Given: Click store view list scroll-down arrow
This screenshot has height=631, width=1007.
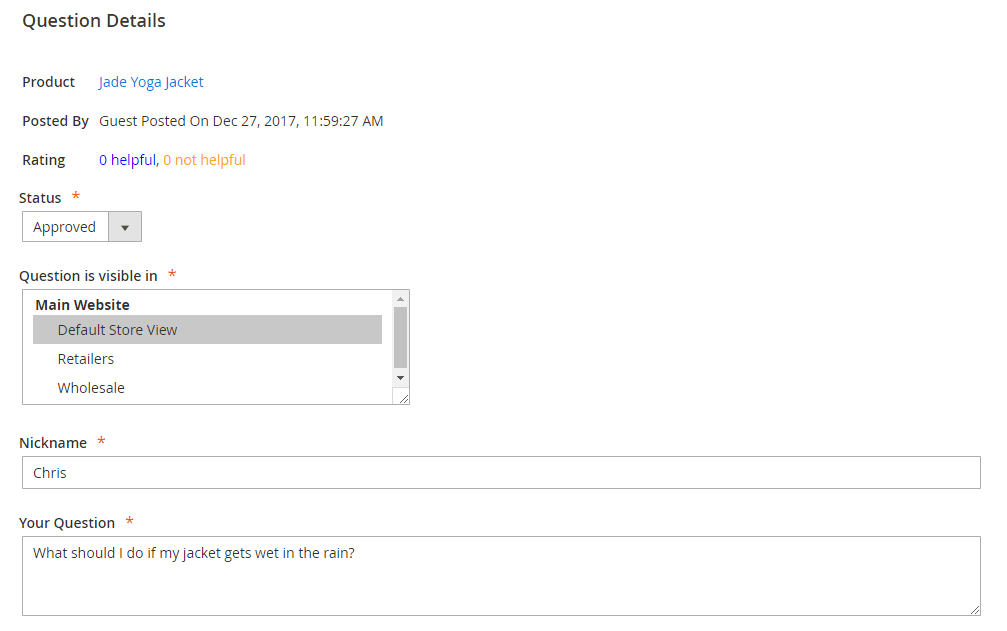Looking at the screenshot, I should click(x=401, y=378).
